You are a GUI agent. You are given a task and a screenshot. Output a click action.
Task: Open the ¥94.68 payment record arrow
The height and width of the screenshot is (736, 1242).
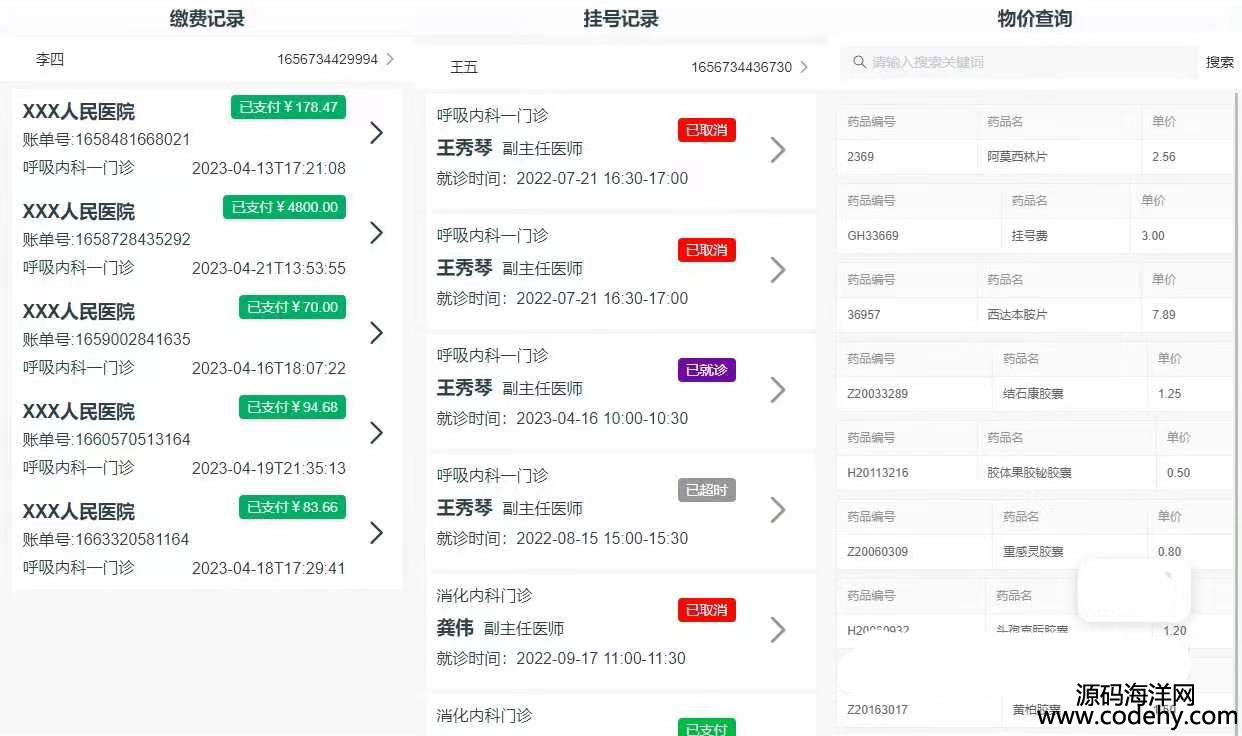[x=376, y=433]
